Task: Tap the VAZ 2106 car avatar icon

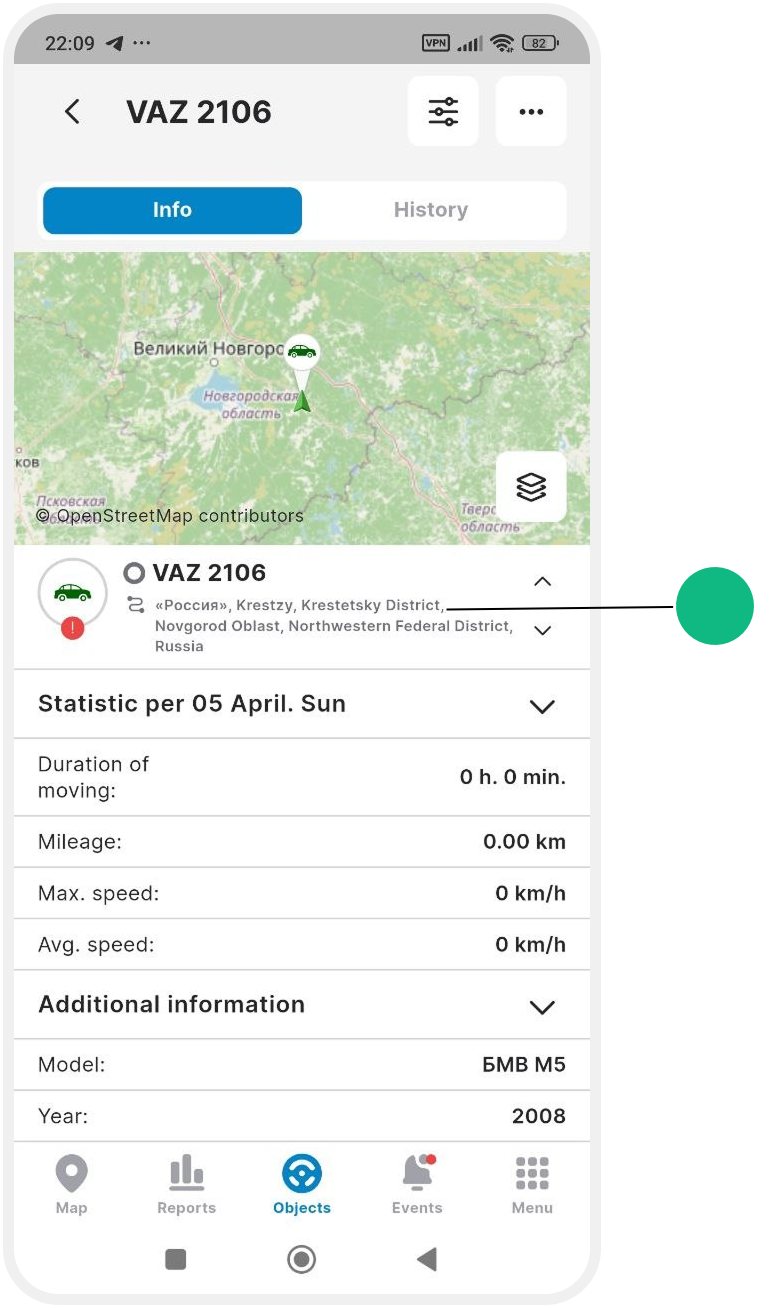Action: (x=72, y=592)
